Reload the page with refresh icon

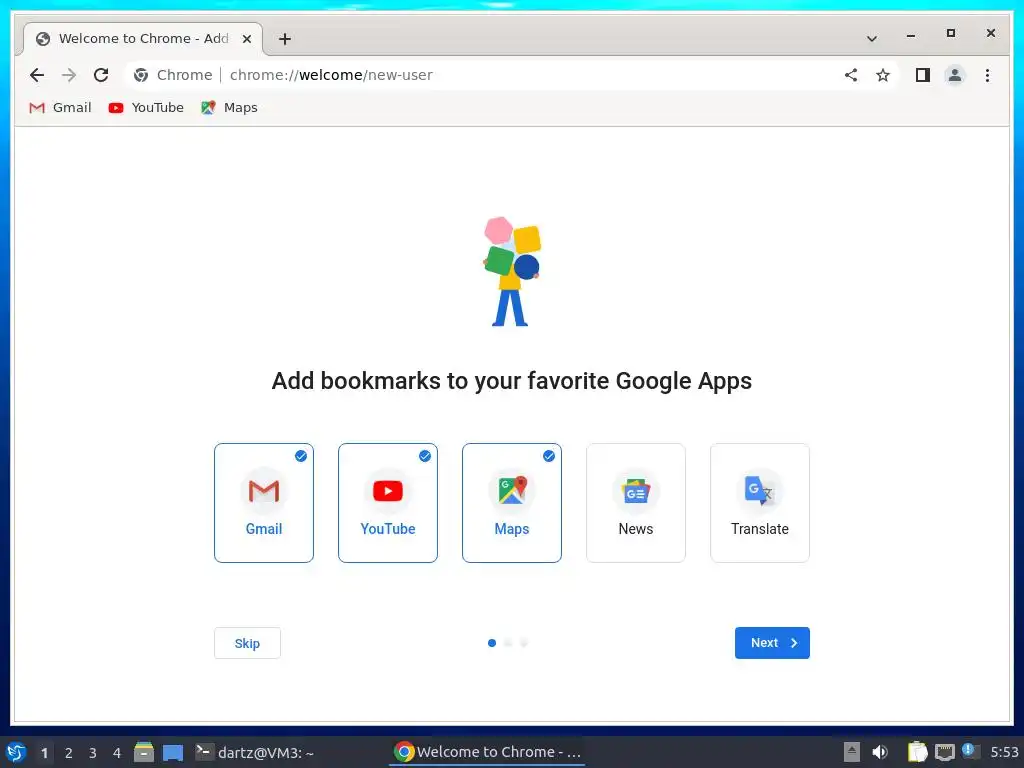tap(101, 75)
